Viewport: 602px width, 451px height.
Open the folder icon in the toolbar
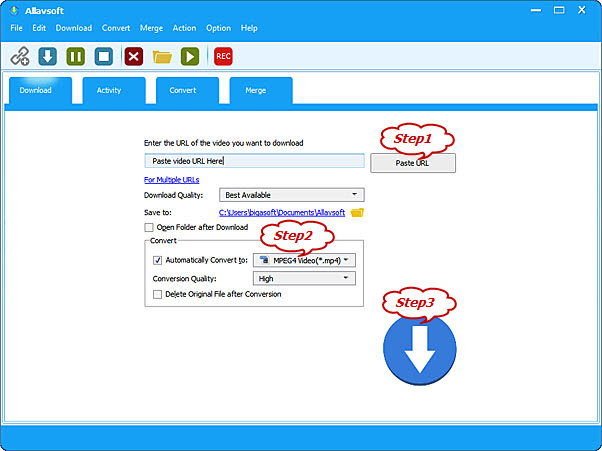point(162,57)
